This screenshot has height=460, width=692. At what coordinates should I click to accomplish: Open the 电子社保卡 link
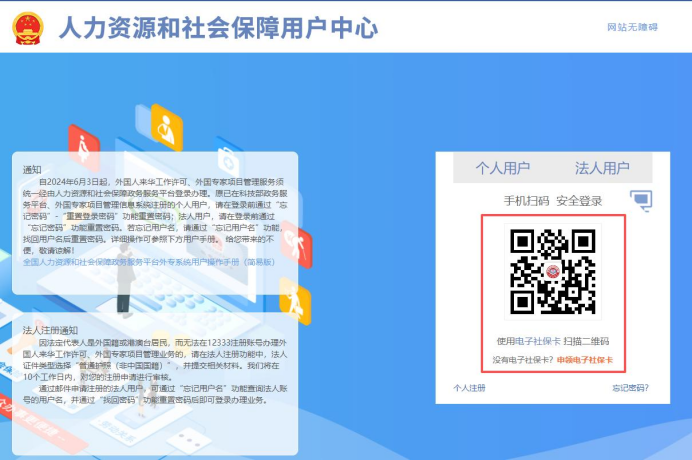pos(538,341)
